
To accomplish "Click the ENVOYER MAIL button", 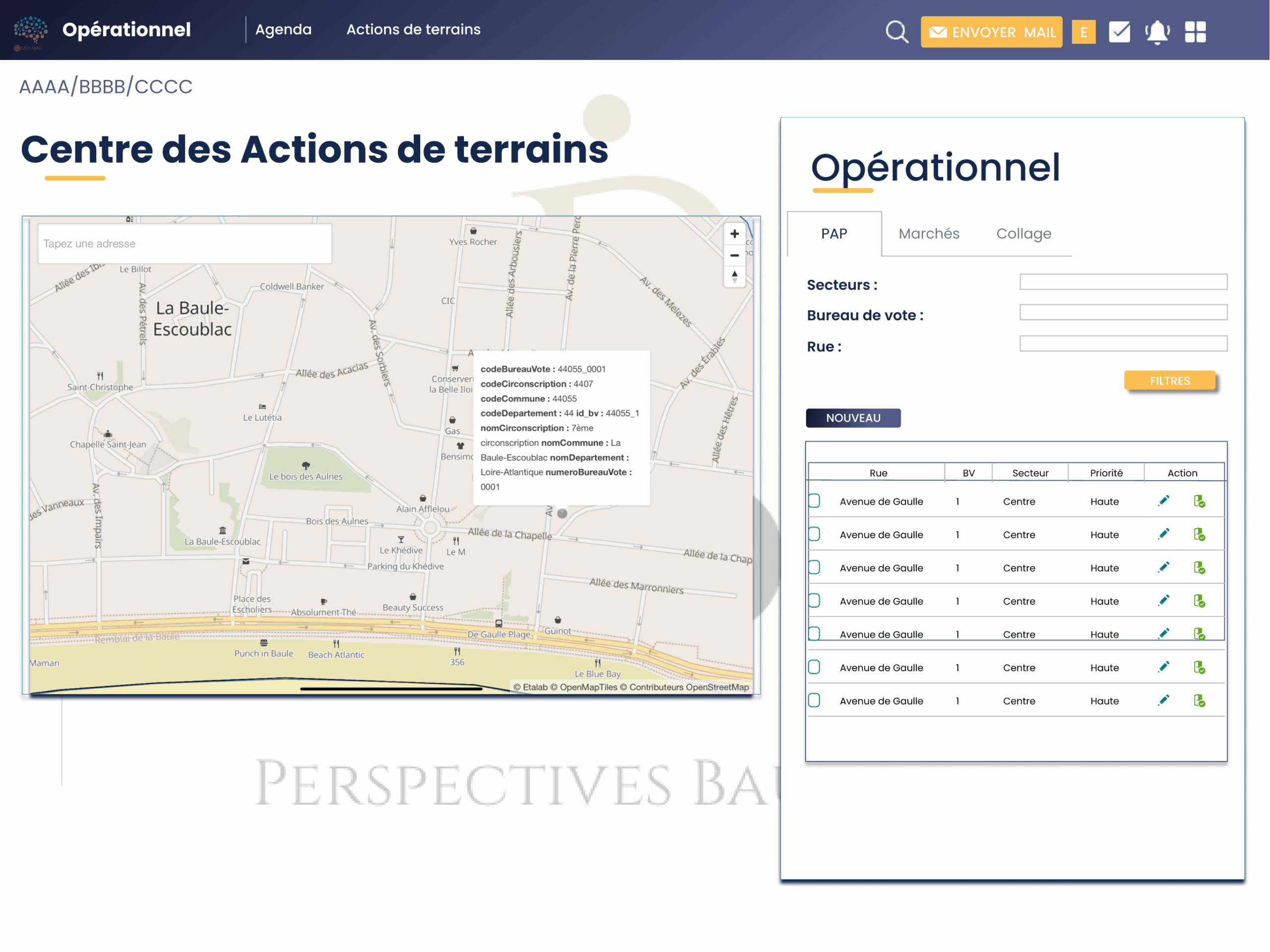I will point(991,32).
